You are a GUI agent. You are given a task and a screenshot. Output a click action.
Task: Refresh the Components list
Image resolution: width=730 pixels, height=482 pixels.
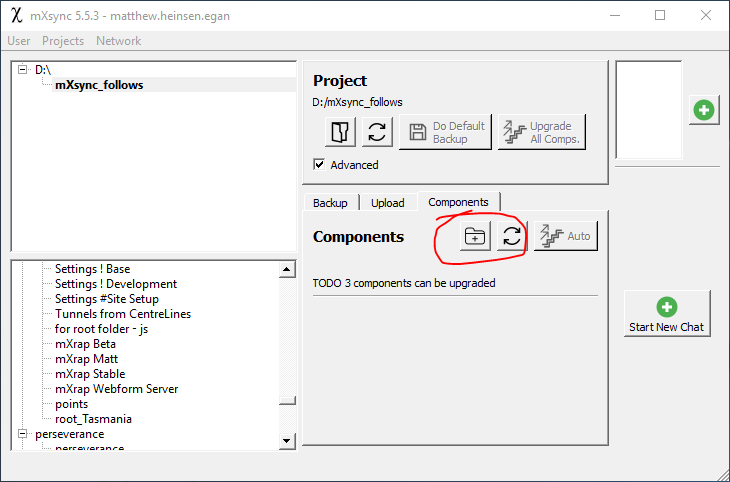(511, 236)
